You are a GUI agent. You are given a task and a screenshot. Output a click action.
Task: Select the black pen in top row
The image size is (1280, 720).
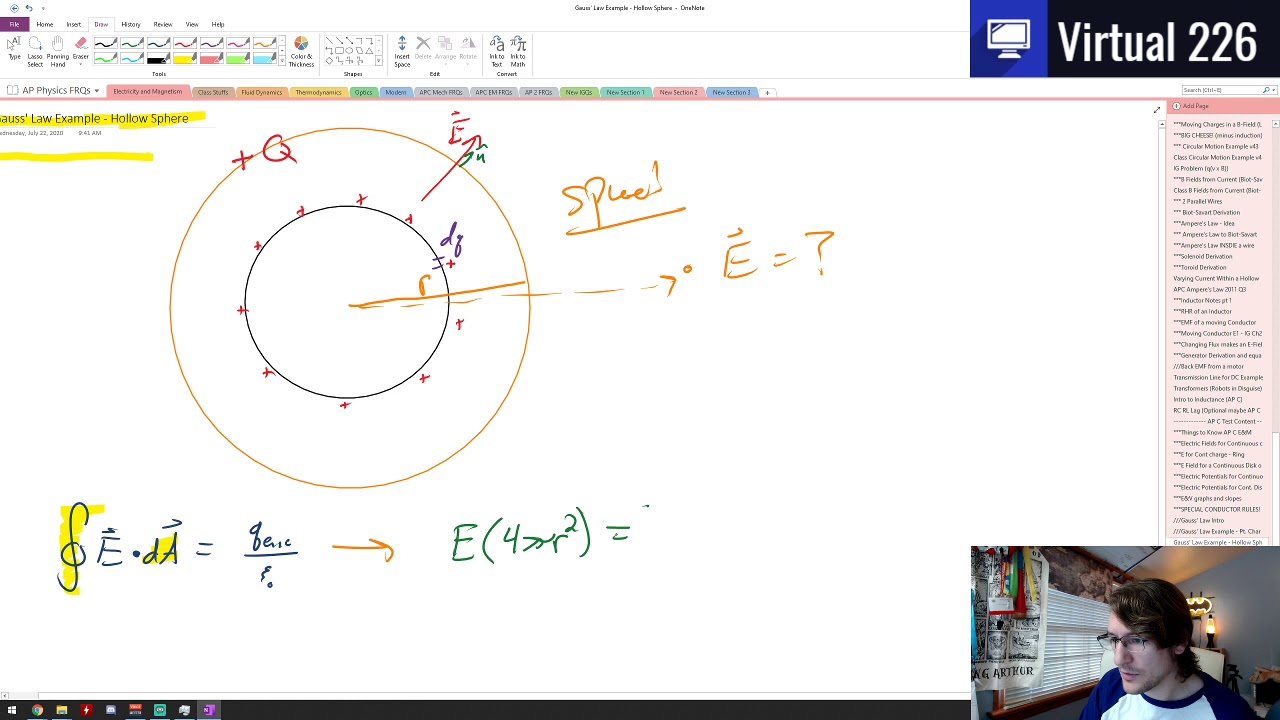click(x=106, y=43)
